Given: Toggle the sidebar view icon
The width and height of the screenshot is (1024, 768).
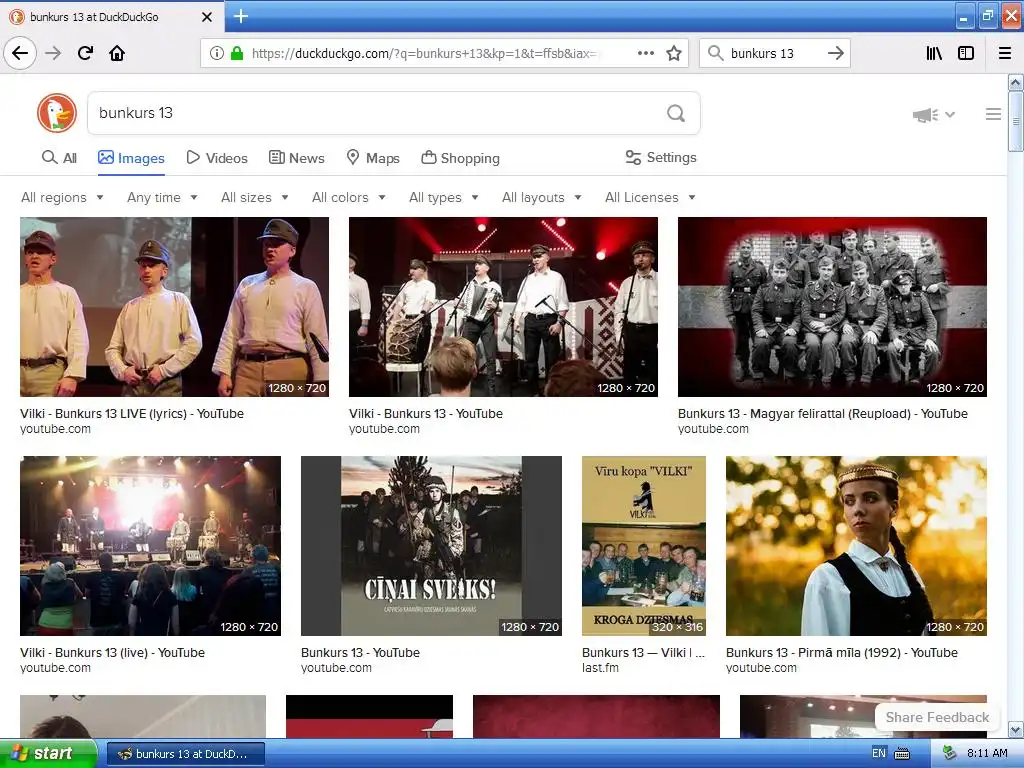Looking at the screenshot, I should (966, 53).
